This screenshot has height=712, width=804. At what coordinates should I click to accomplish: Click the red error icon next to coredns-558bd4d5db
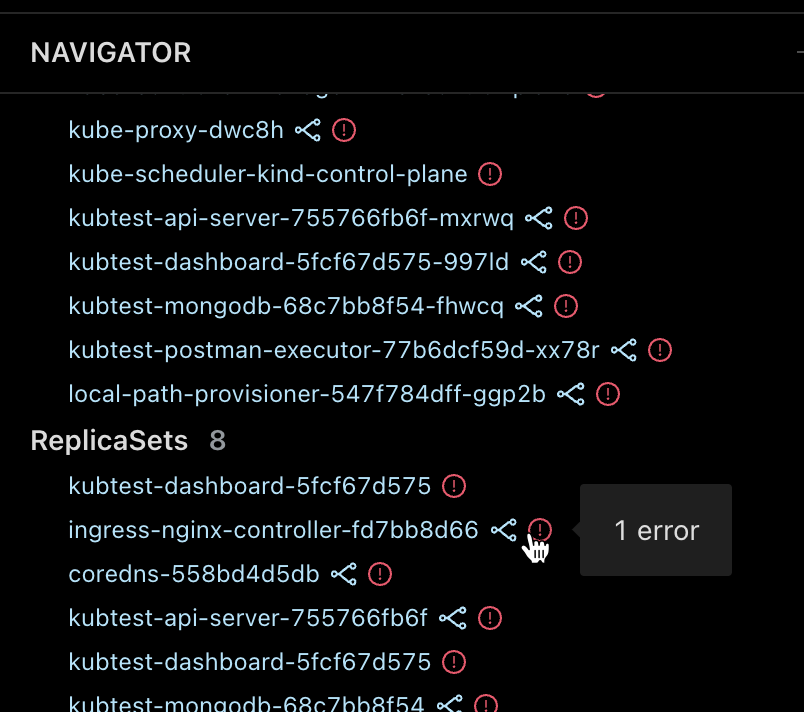pos(380,574)
